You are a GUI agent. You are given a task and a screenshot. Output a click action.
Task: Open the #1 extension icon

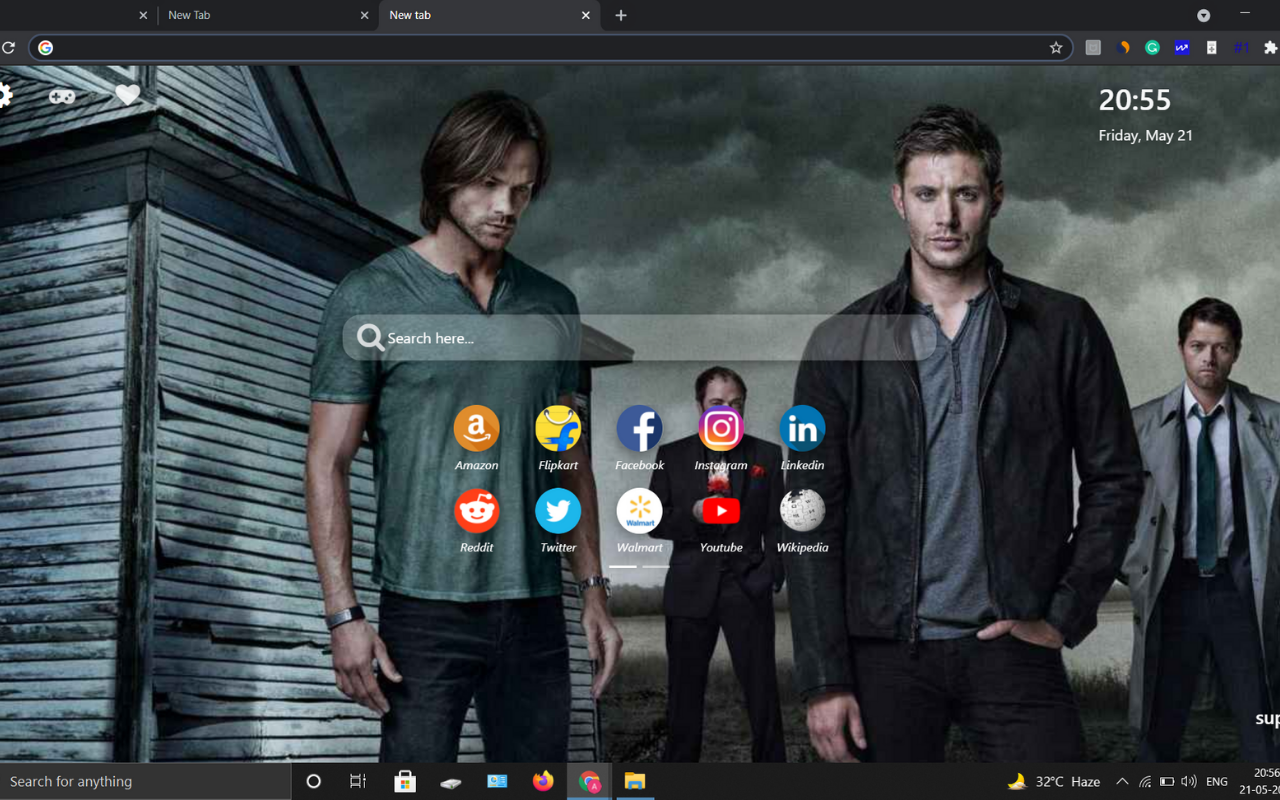click(x=1241, y=47)
